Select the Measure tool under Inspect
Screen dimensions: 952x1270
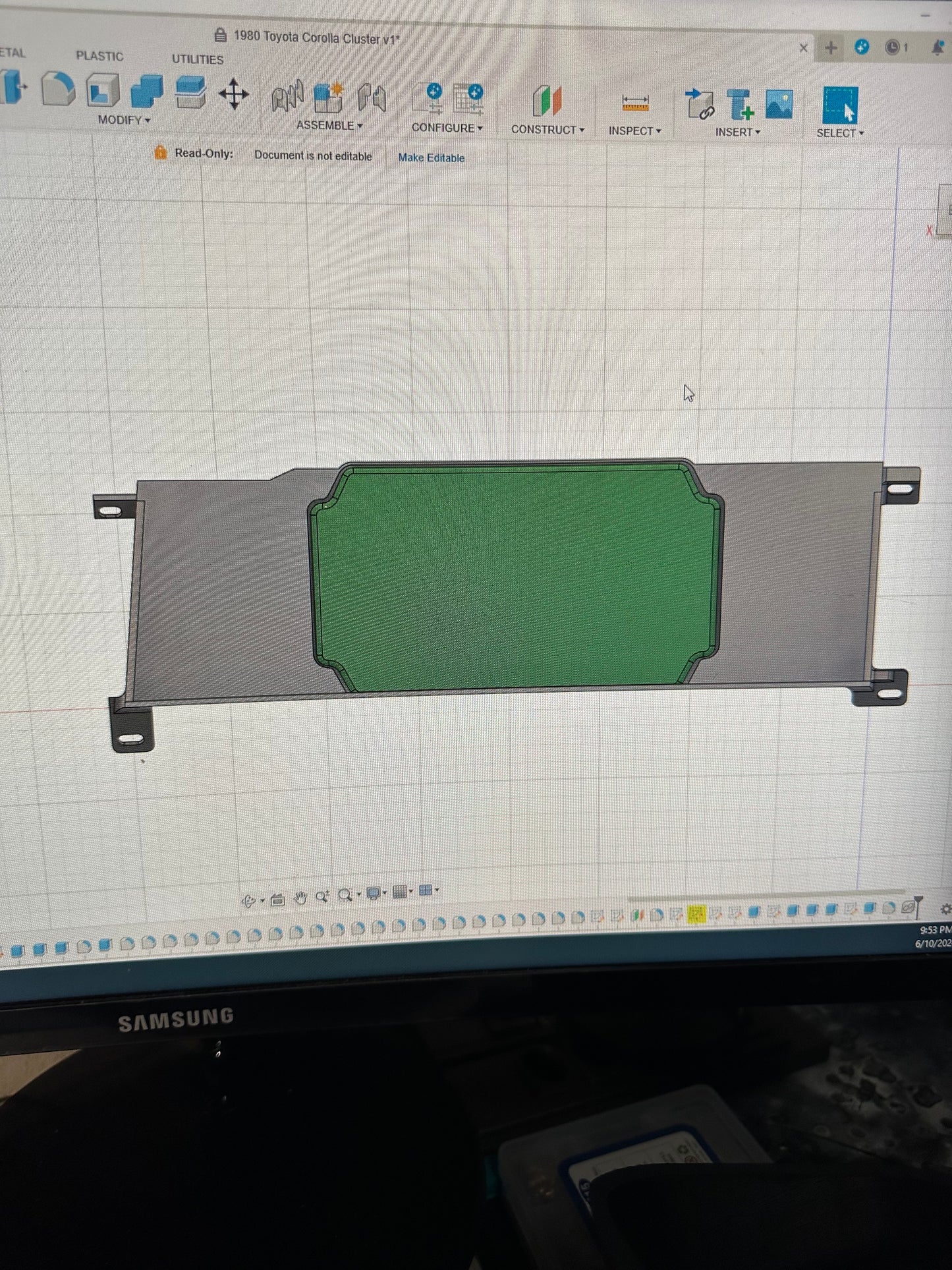click(x=635, y=103)
